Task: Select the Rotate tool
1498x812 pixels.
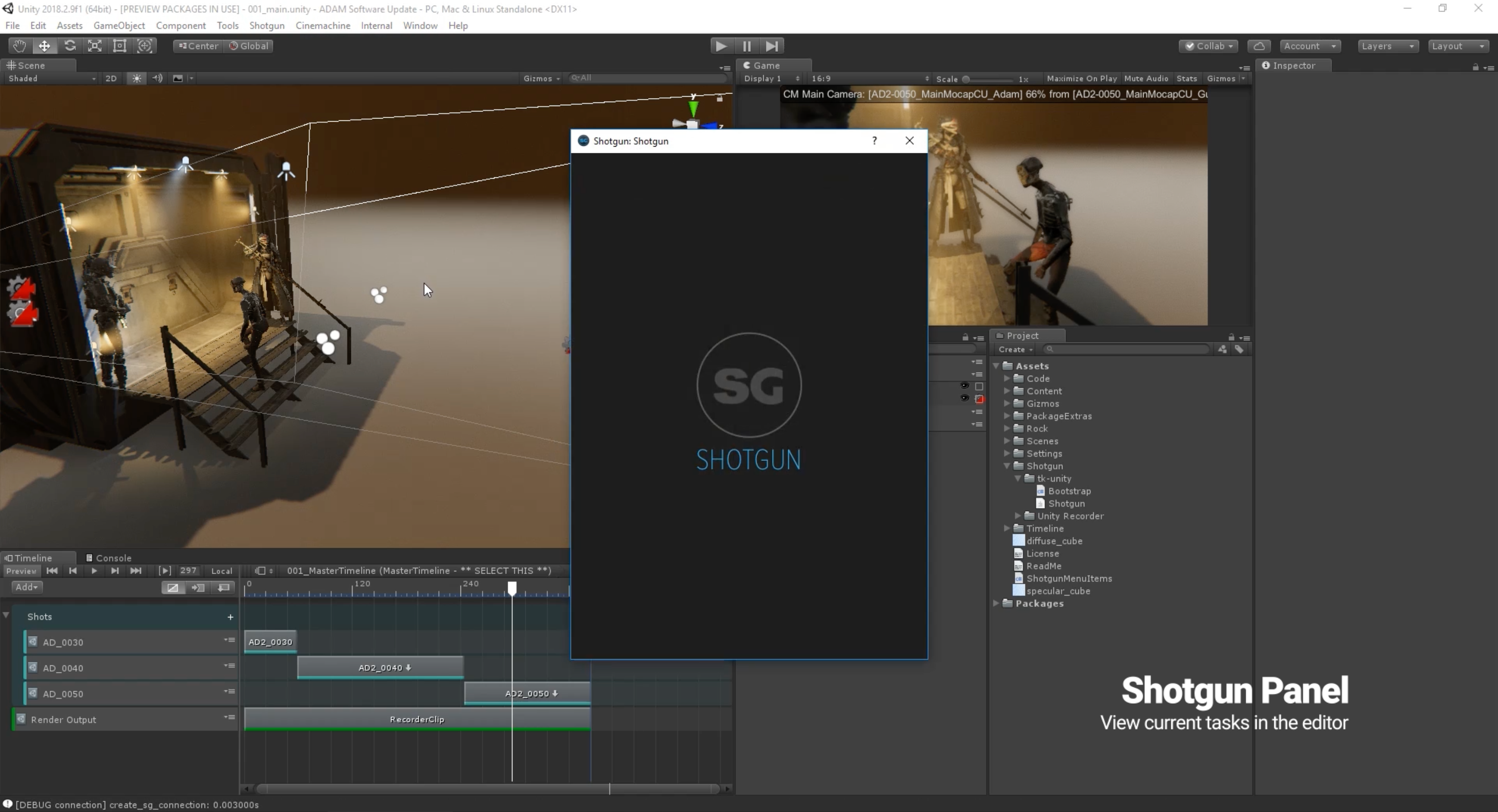Action: (x=70, y=46)
